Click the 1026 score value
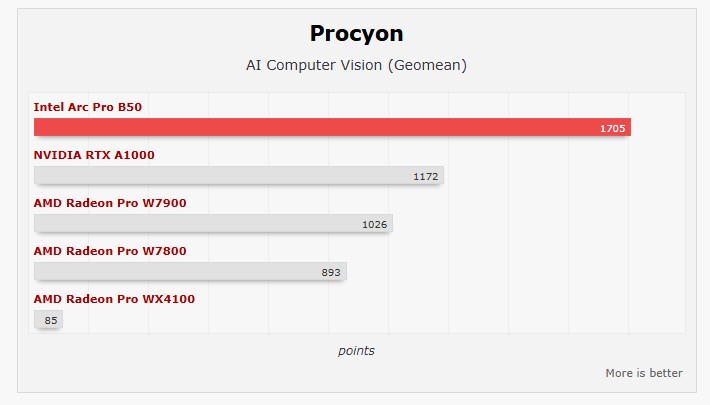Image resolution: width=710 pixels, height=405 pixels. [374, 224]
